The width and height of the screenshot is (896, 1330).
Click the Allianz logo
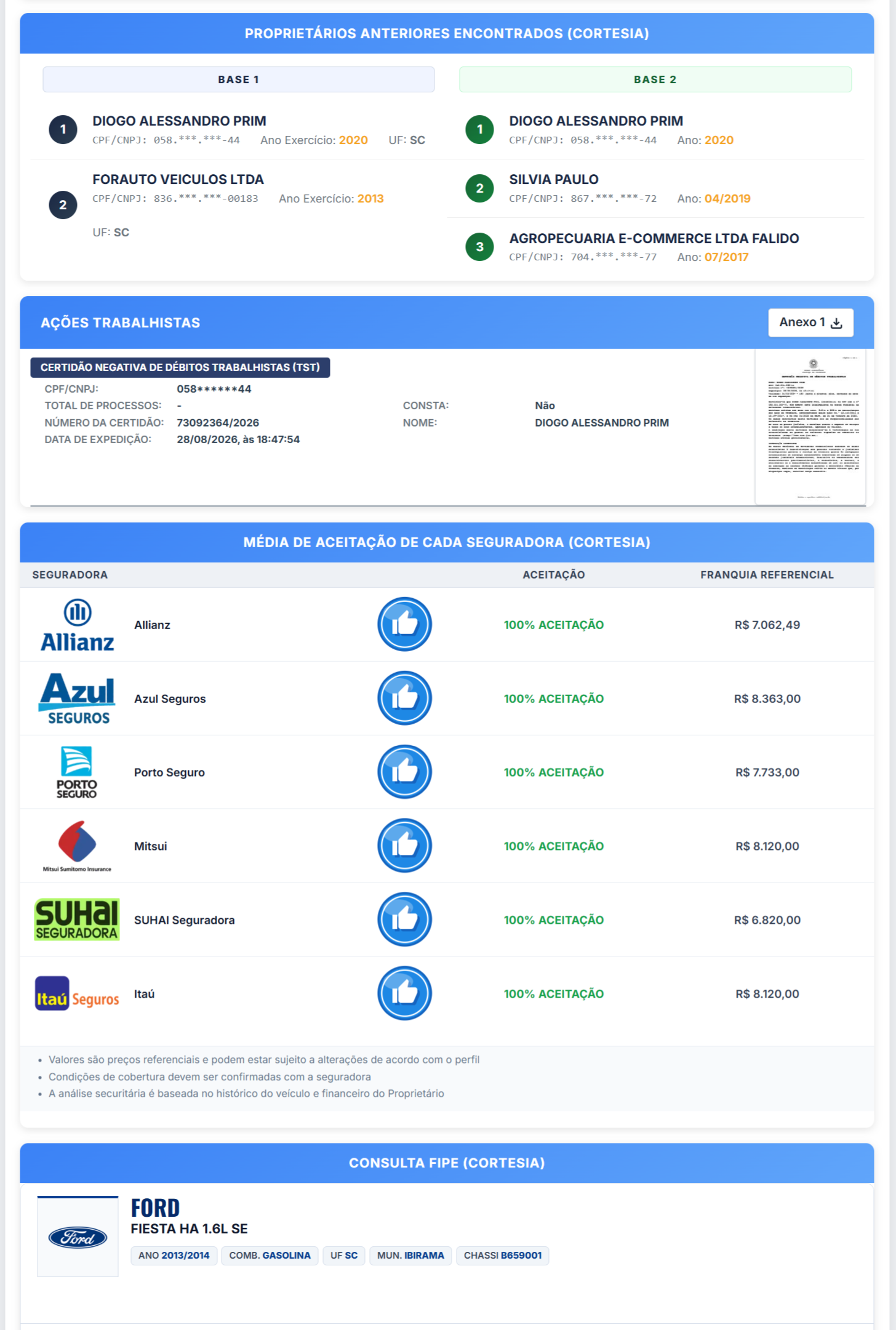[x=78, y=625]
